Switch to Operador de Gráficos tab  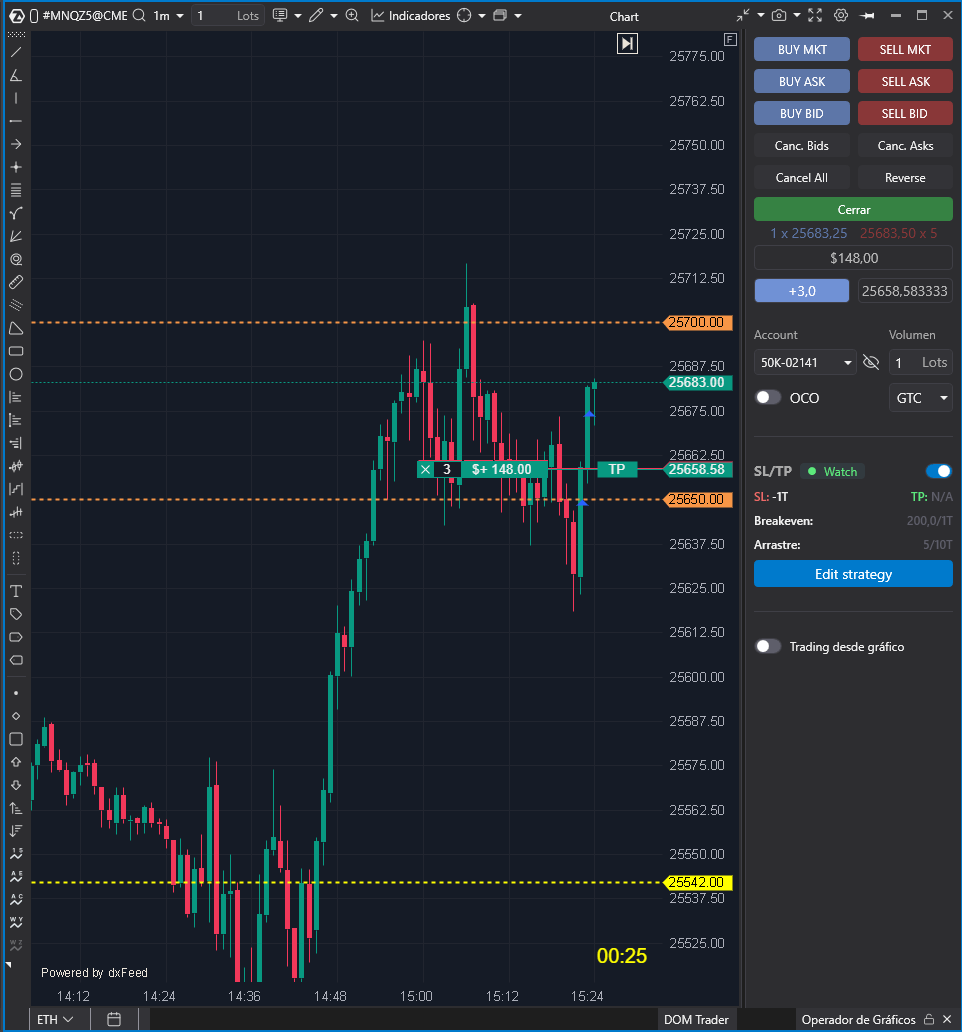click(858, 1019)
